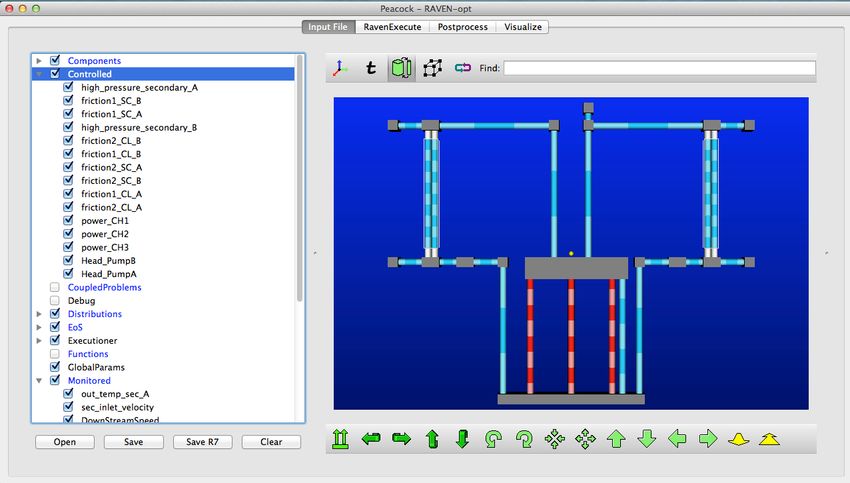Image resolution: width=850 pixels, height=483 pixels.
Task: Switch to the Visualize tab
Action: (523, 27)
